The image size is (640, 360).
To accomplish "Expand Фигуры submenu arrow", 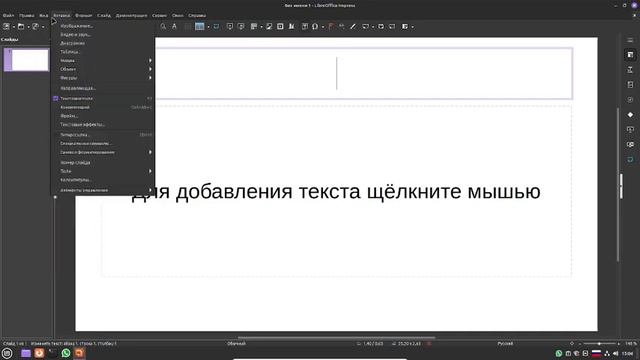I will pos(150,78).
